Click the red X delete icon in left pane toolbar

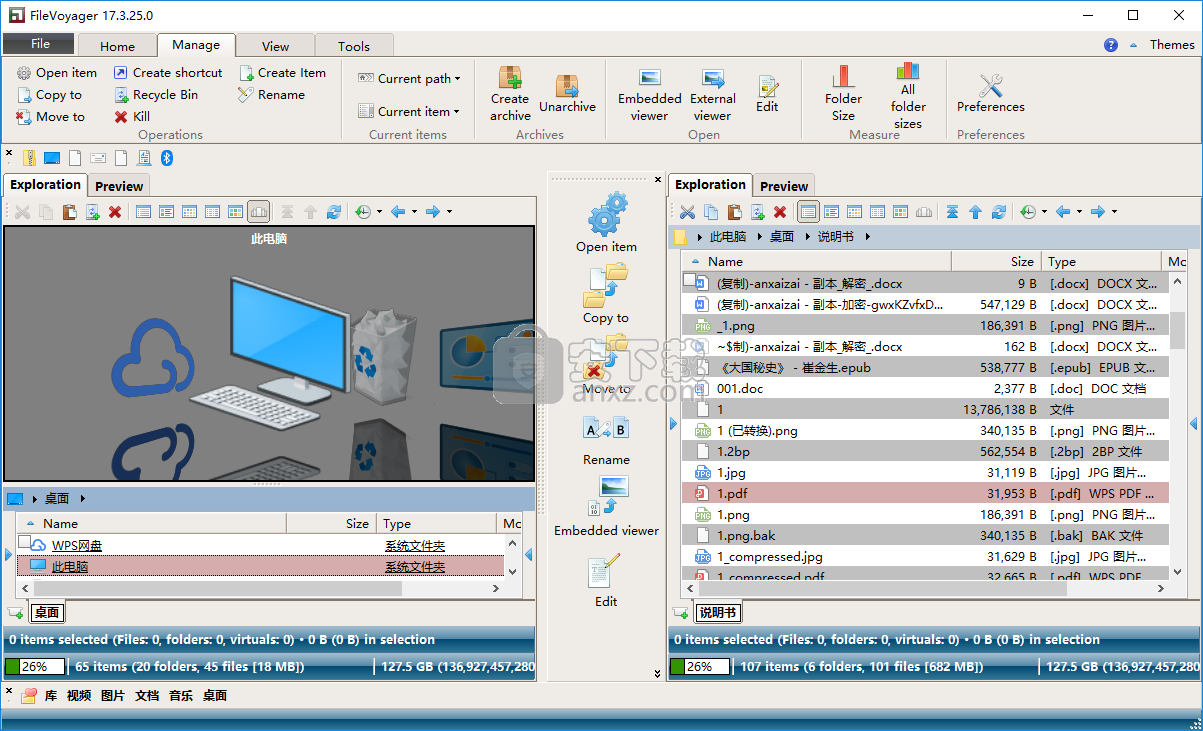[115, 212]
